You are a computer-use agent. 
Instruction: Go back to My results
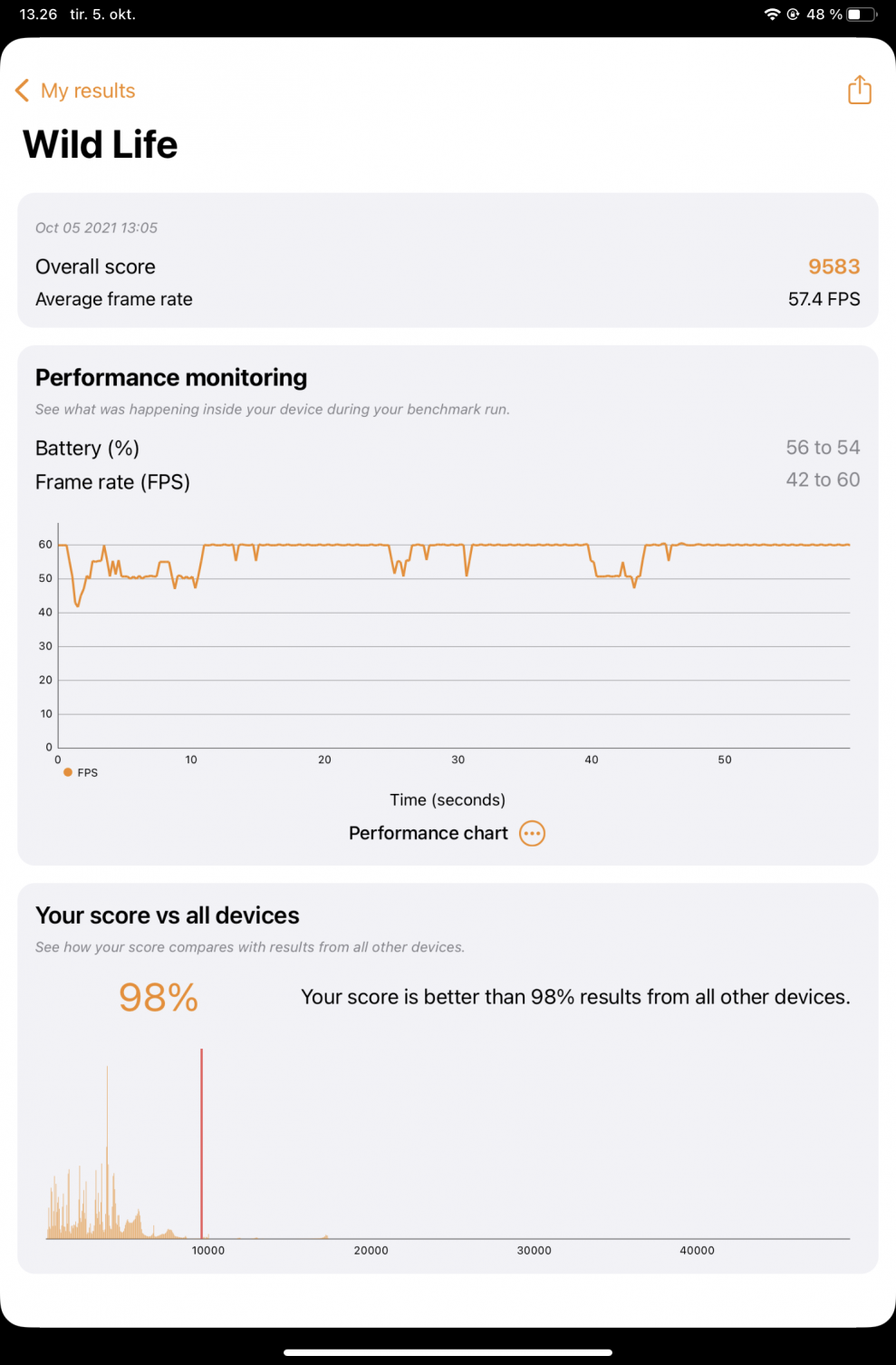pyautogui.click(x=88, y=91)
